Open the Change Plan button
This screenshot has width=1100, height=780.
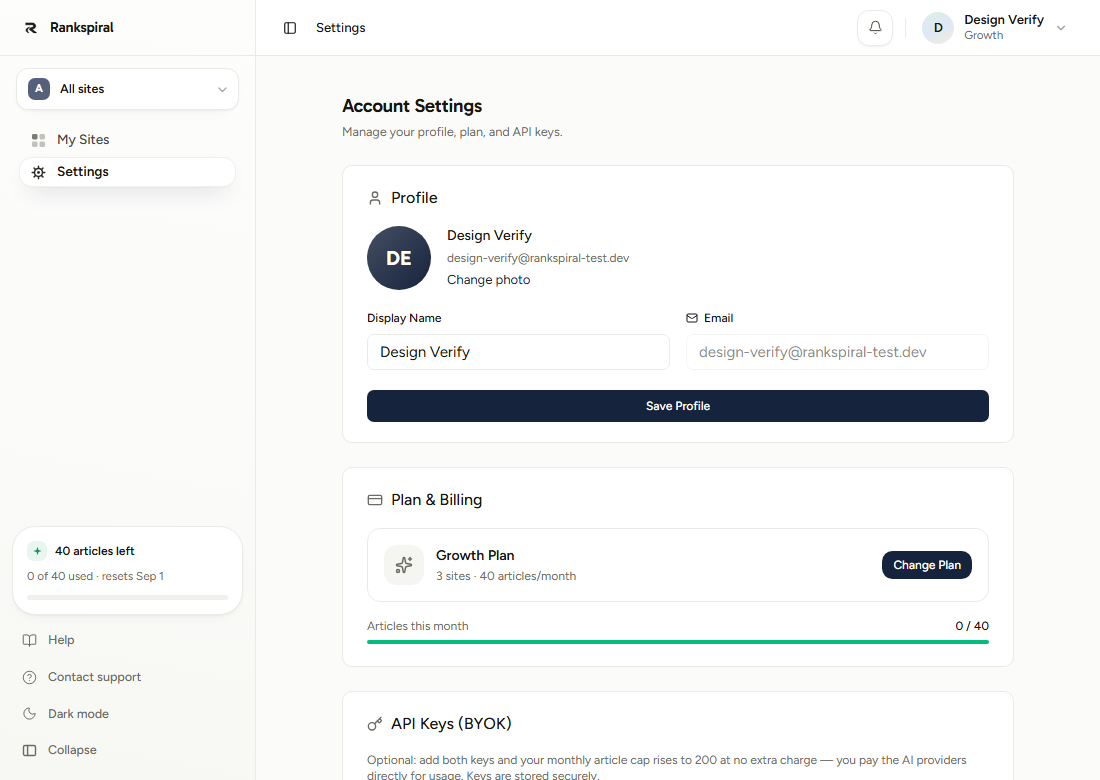pyautogui.click(x=927, y=565)
